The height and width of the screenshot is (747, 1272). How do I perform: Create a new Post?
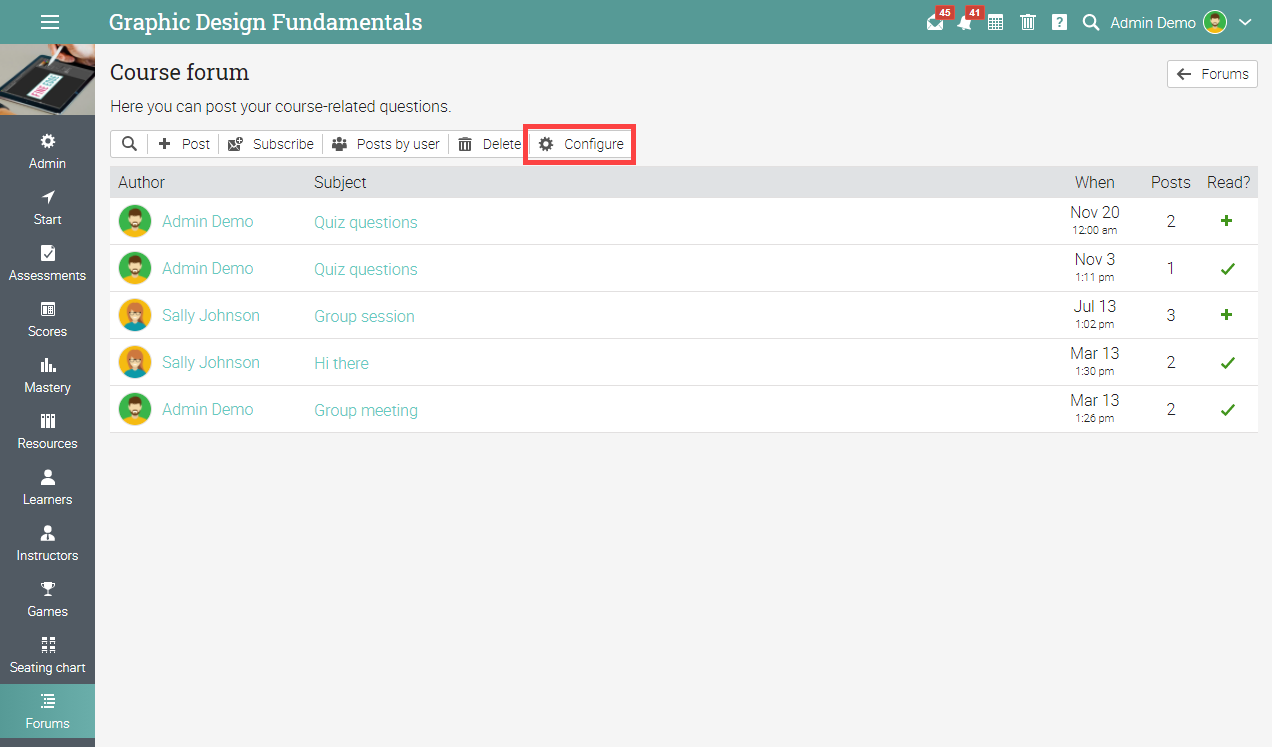[185, 144]
